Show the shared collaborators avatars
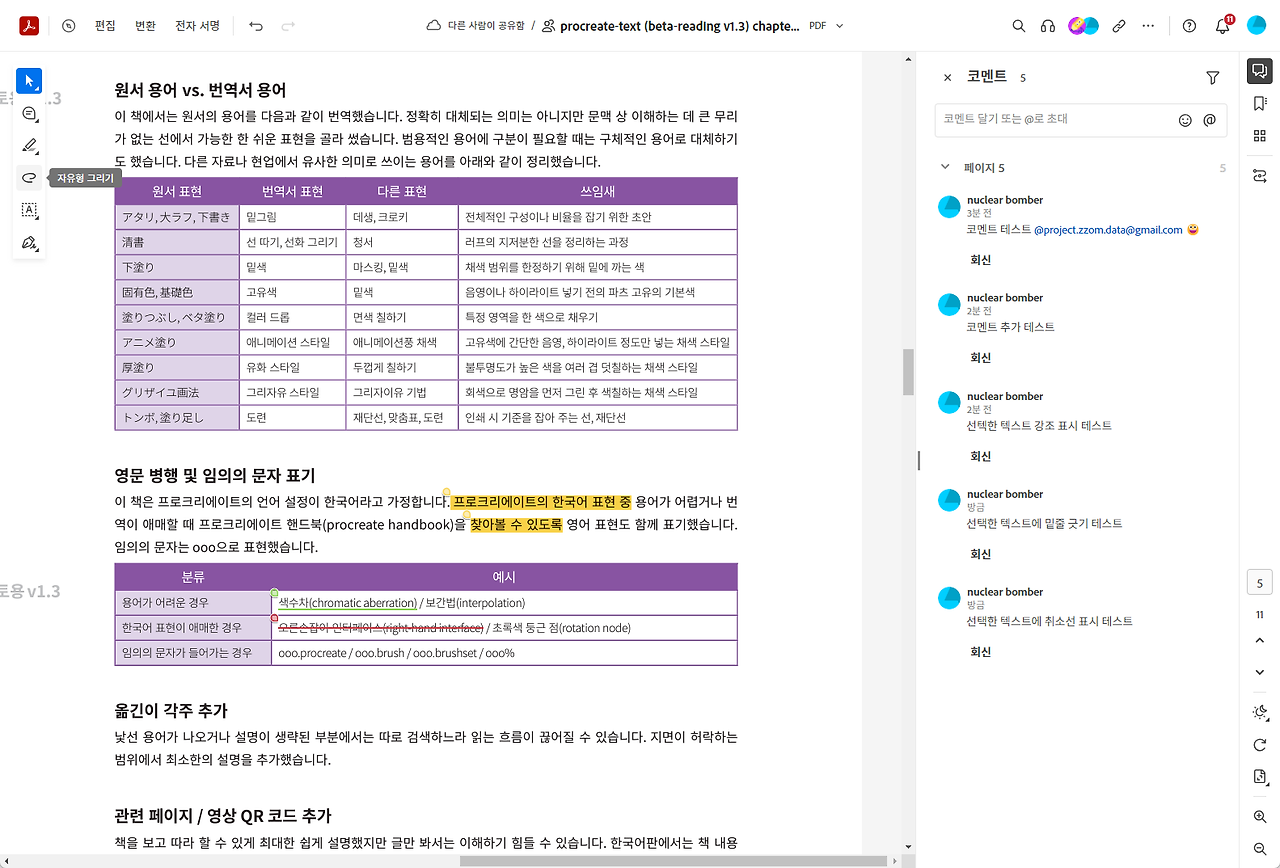Image resolution: width=1280 pixels, height=868 pixels. (x=1083, y=26)
